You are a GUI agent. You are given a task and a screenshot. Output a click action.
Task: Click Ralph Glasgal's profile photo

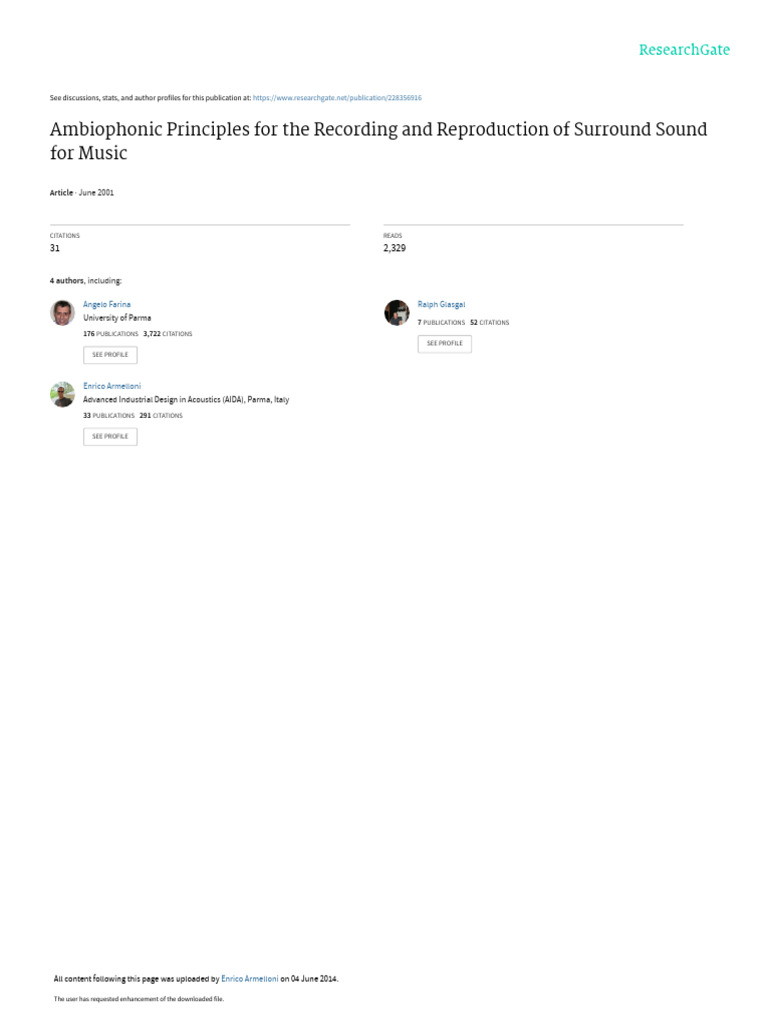coord(396,313)
